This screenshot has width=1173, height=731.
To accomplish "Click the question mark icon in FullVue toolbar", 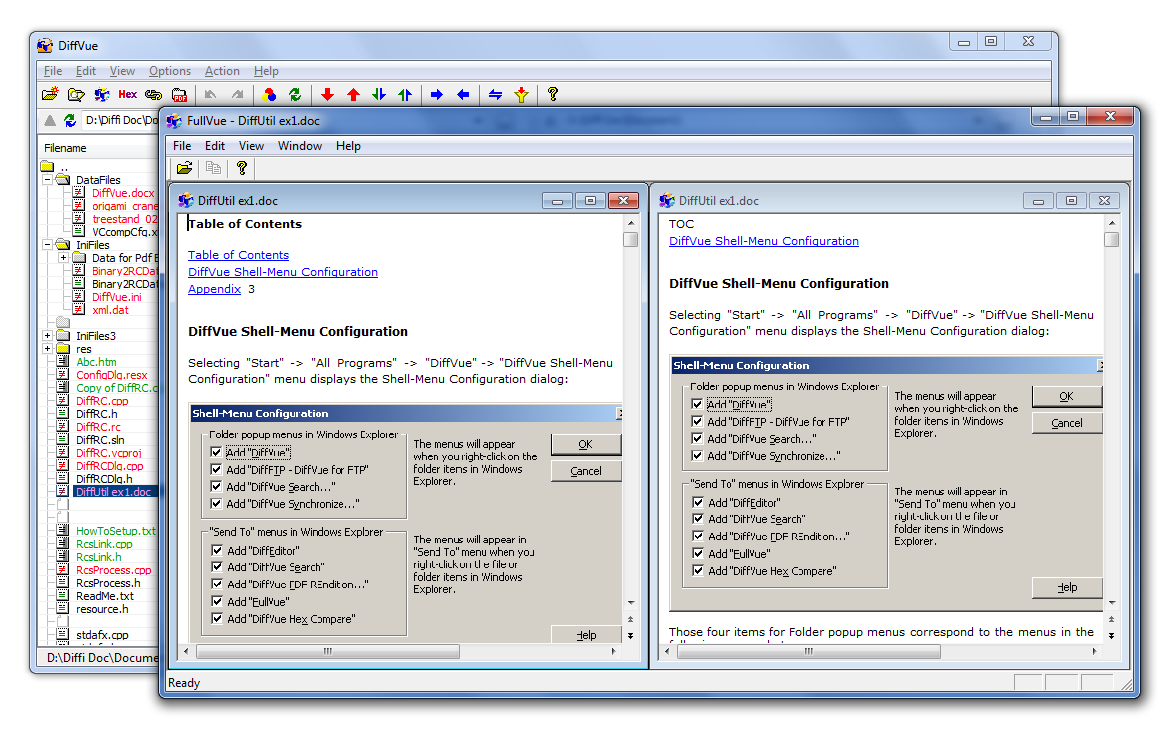I will [242, 168].
